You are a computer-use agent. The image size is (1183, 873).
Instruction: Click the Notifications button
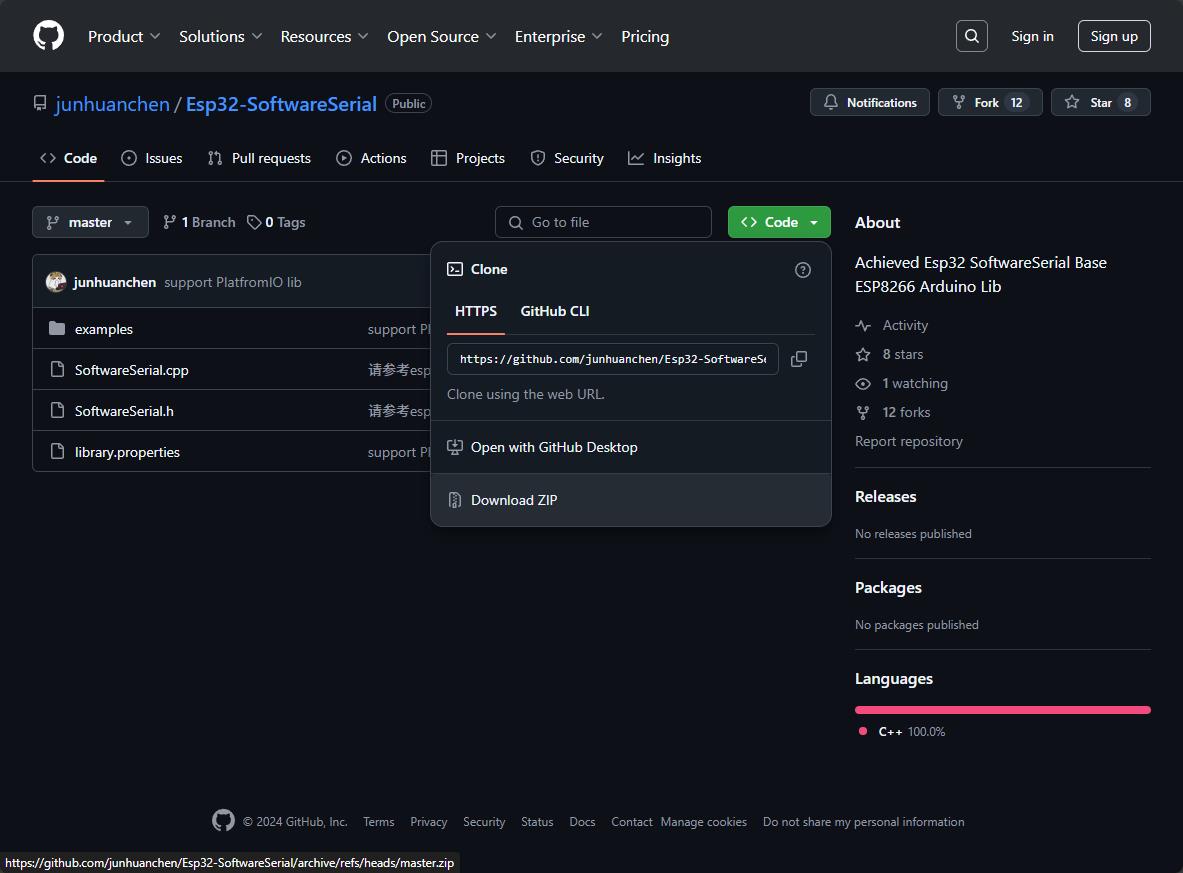[870, 102]
